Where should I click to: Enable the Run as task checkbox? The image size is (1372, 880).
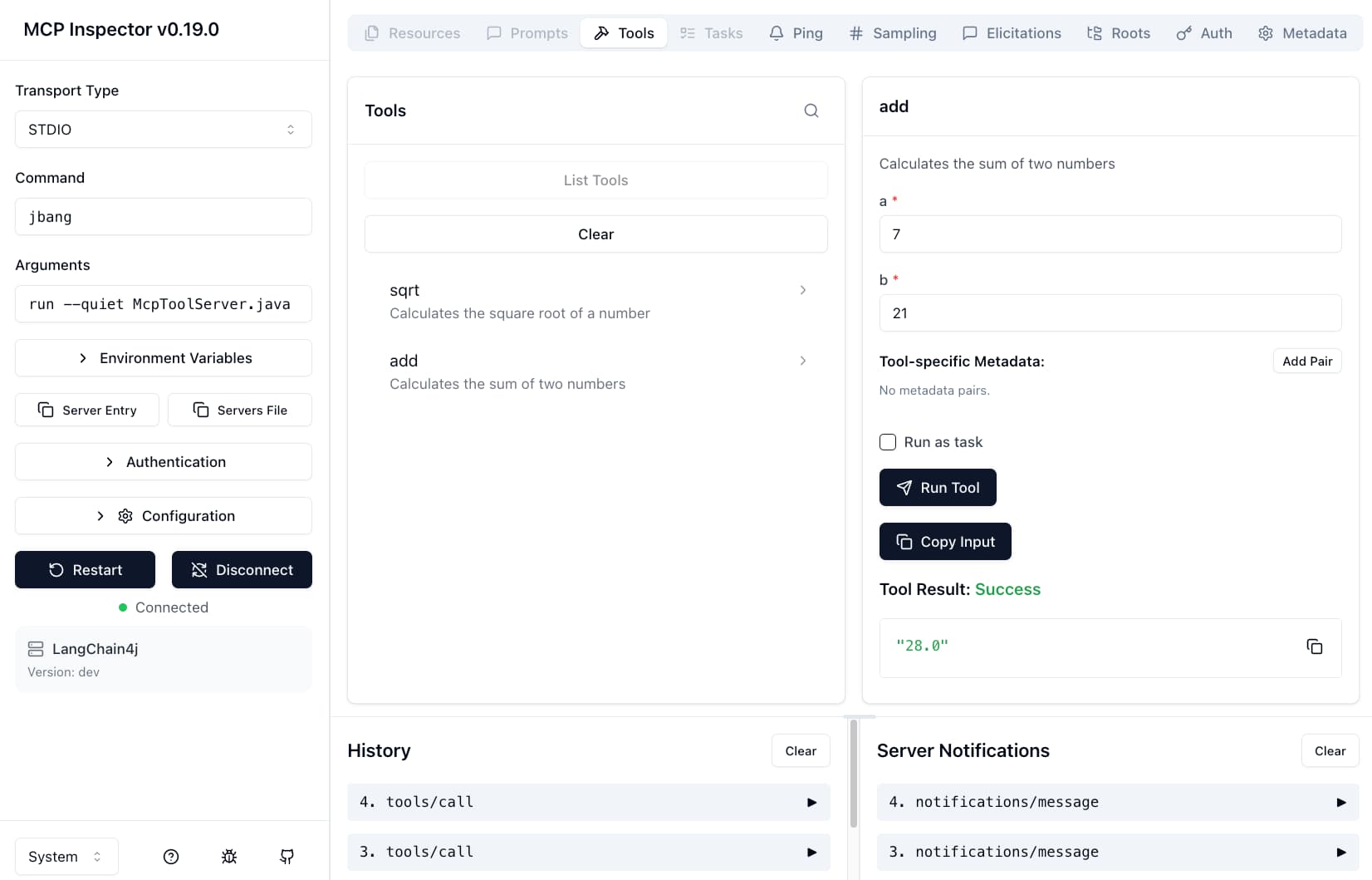pyautogui.click(x=888, y=442)
